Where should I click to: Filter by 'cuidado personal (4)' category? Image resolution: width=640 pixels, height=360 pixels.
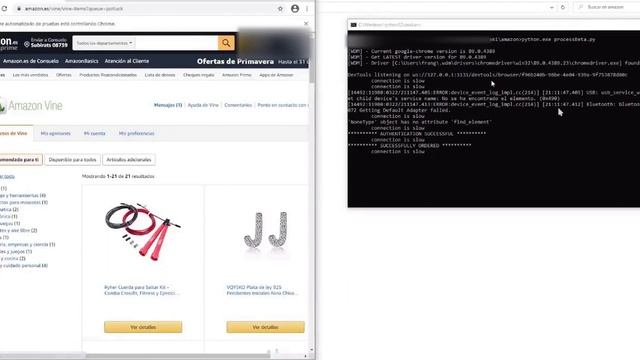point(24,266)
